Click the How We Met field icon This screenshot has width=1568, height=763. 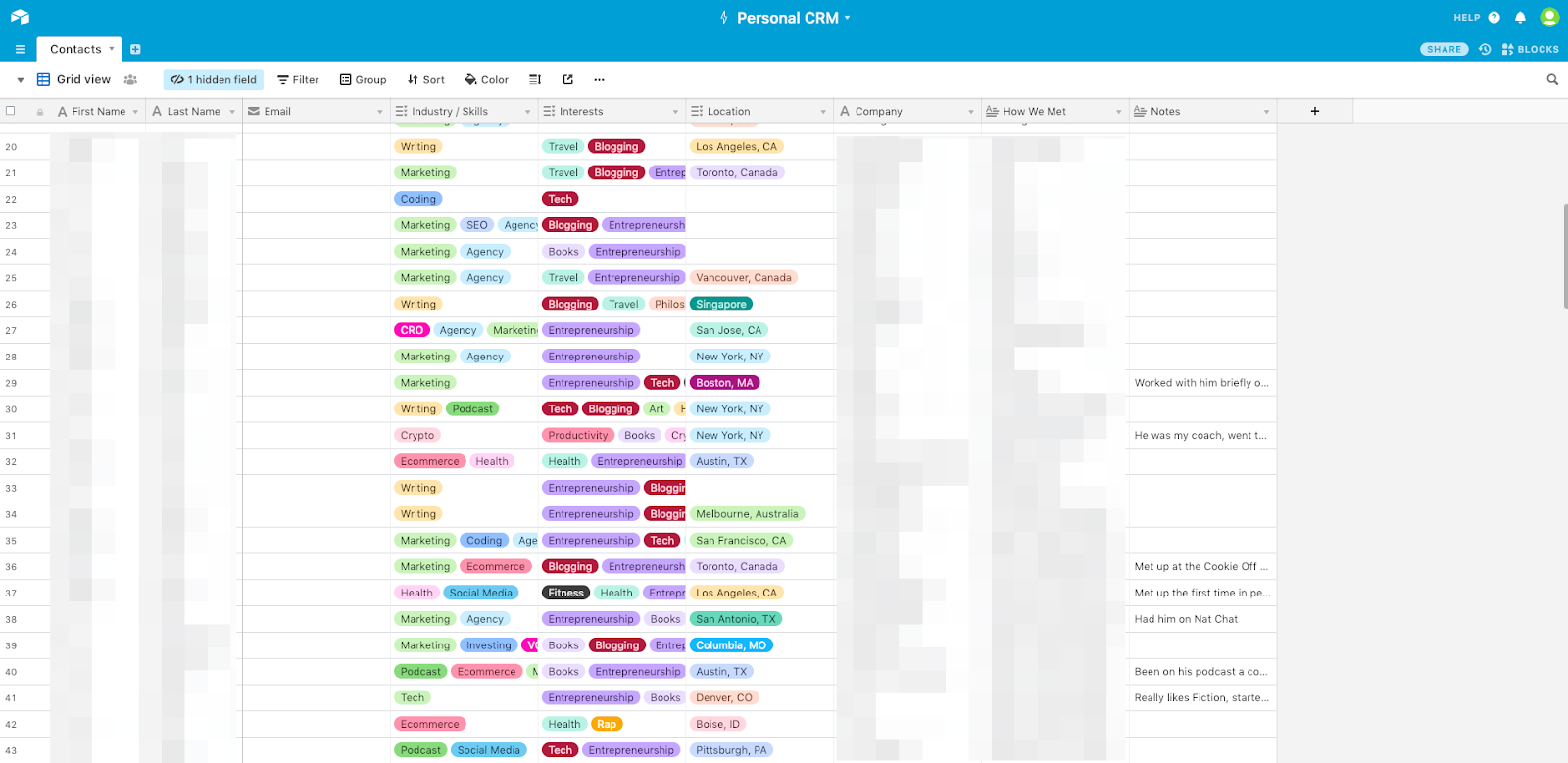[x=992, y=111]
